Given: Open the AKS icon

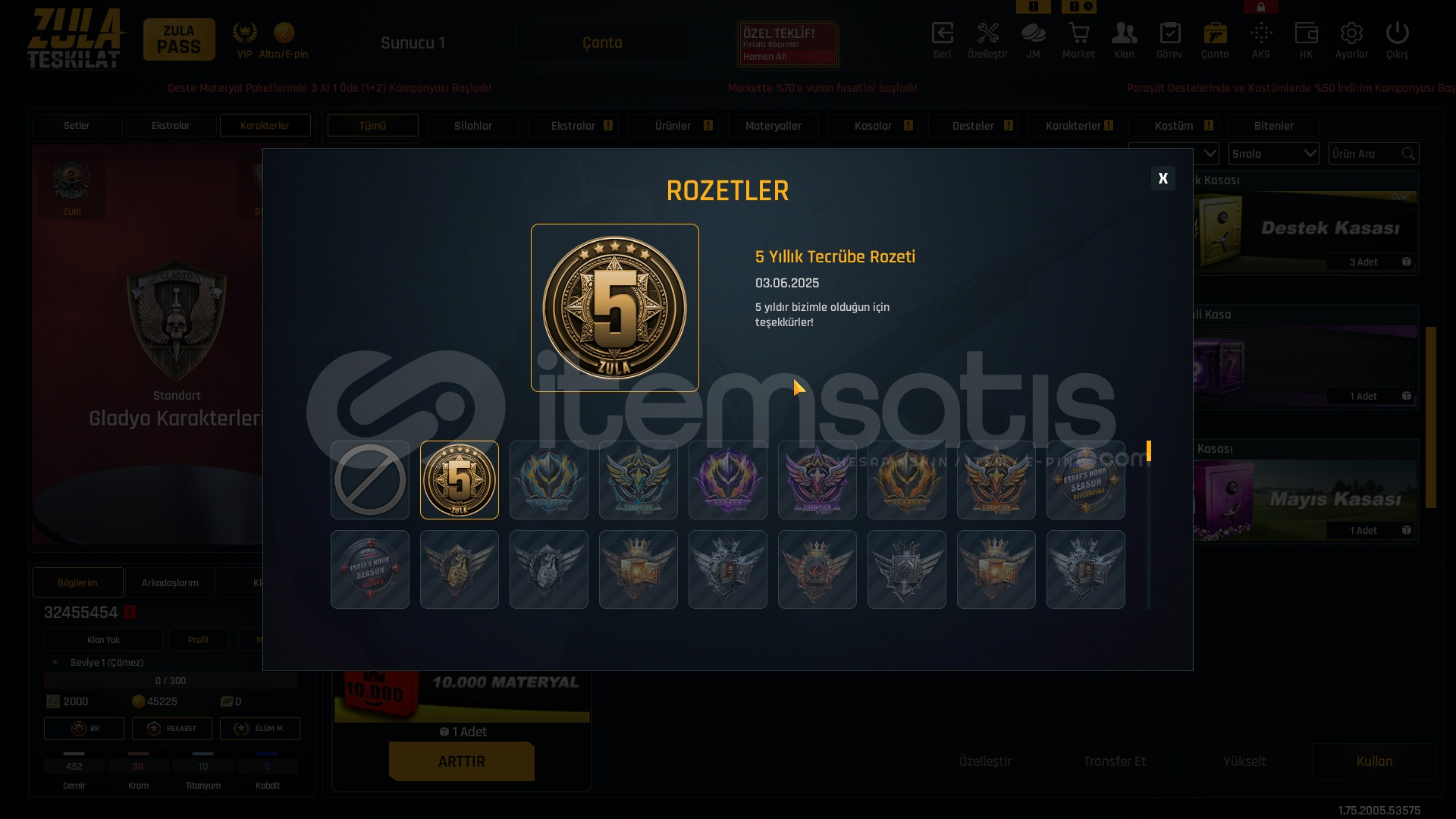Looking at the screenshot, I should [x=1261, y=40].
